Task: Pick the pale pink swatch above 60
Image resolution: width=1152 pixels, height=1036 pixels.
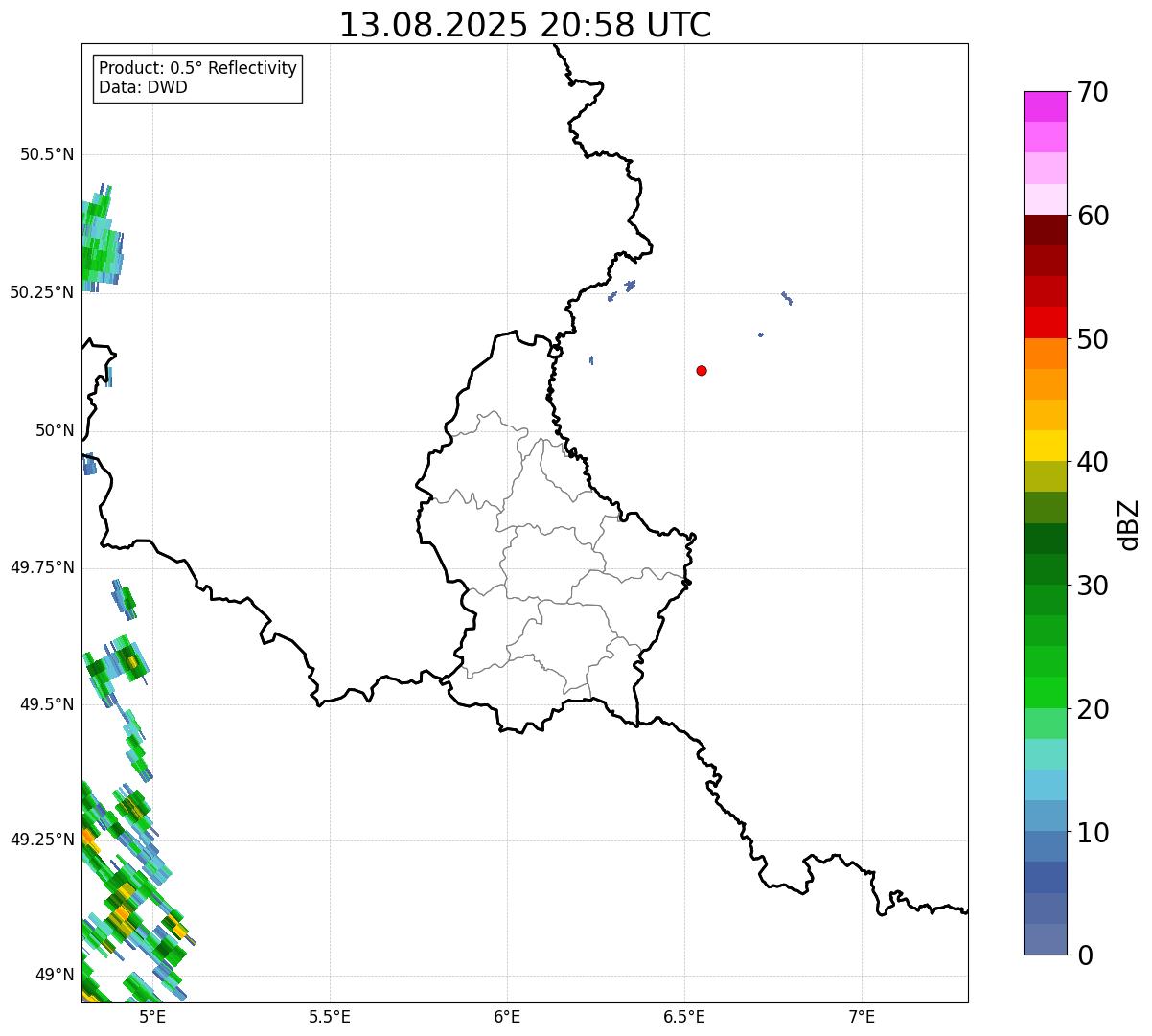Action: [x=1045, y=199]
